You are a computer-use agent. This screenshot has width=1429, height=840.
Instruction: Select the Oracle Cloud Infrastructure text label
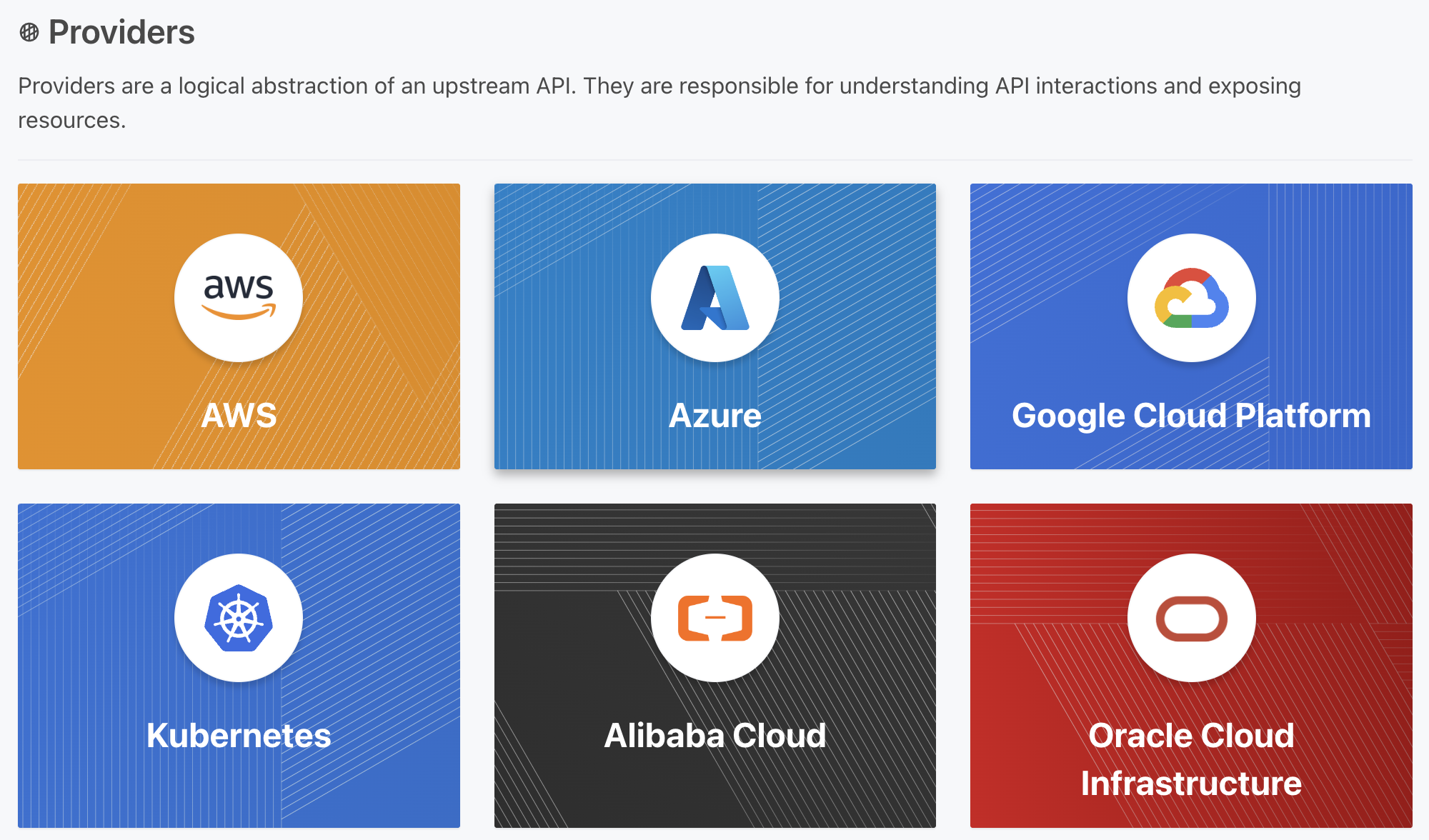coord(1191,759)
